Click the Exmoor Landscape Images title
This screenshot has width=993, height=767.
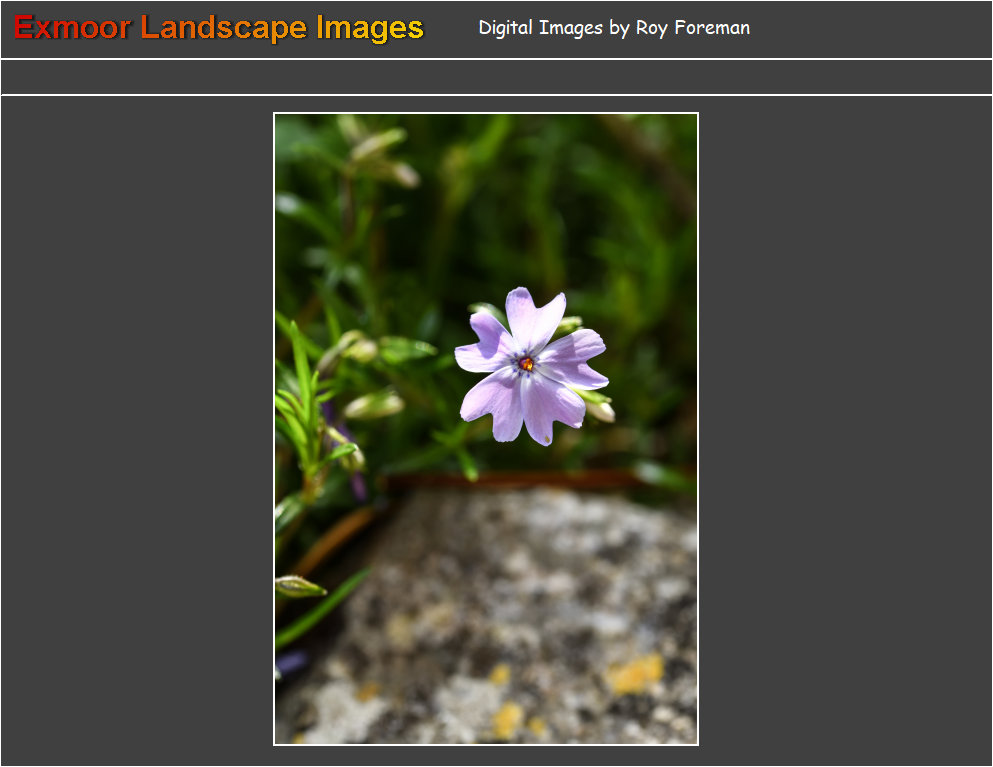[x=219, y=28]
